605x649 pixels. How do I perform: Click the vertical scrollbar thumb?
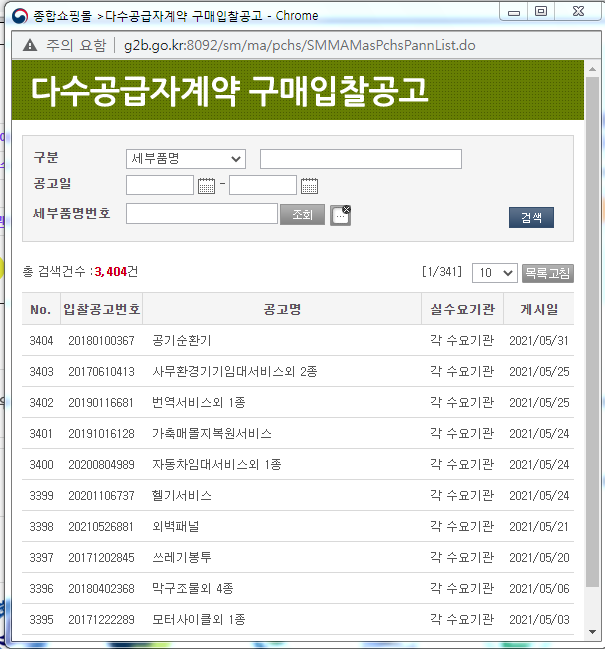click(x=593, y=331)
